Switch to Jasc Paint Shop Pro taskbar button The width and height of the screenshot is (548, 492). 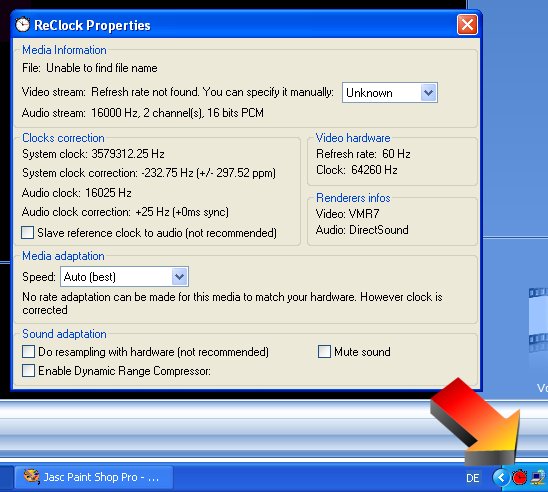click(x=94, y=477)
